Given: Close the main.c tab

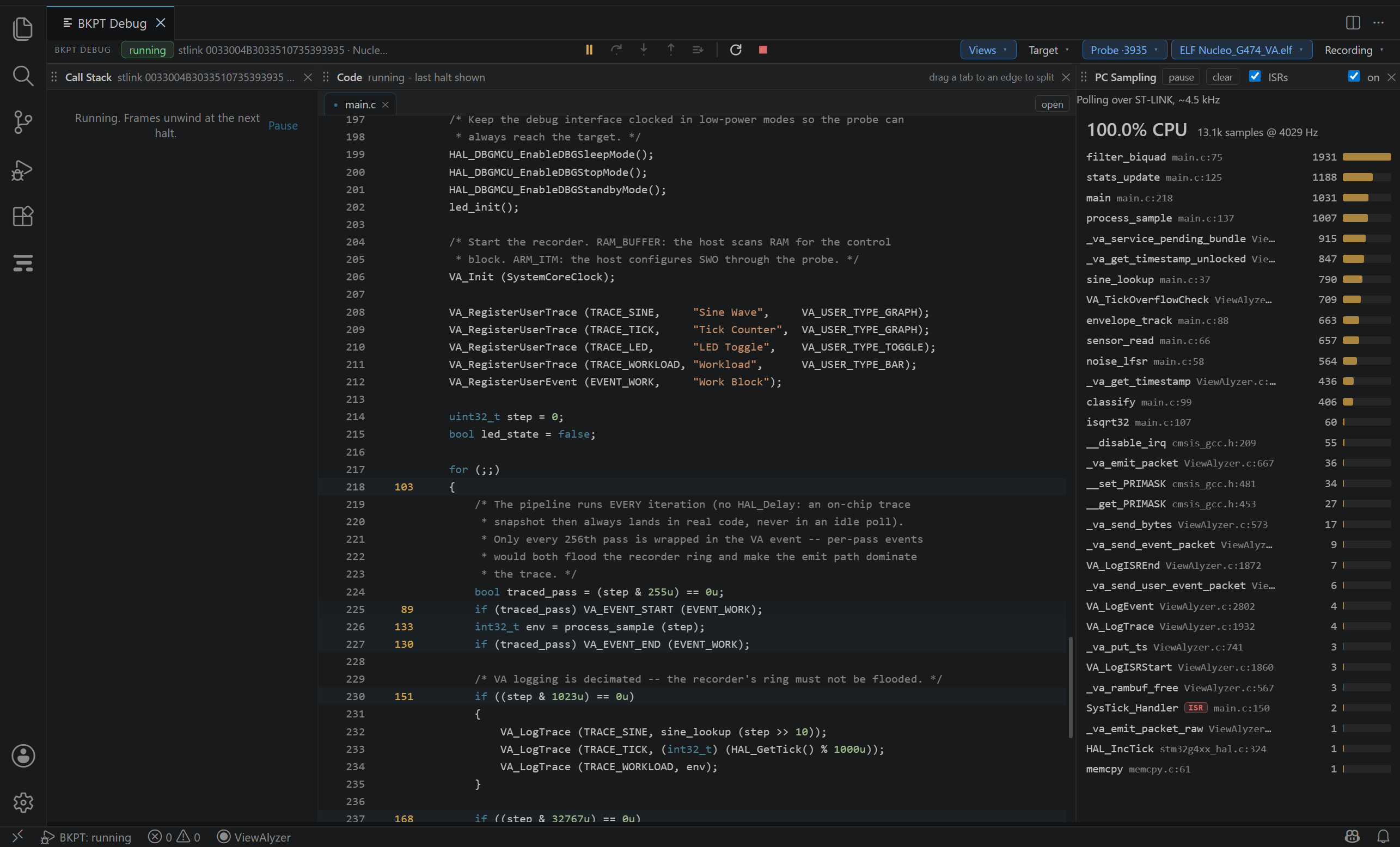Looking at the screenshot, I should 385,105.
